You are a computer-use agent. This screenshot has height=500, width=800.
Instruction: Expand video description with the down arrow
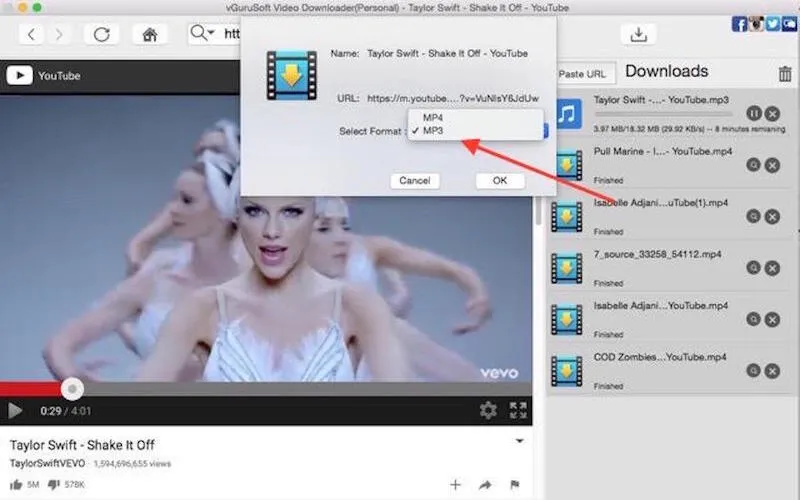point(519,441)
